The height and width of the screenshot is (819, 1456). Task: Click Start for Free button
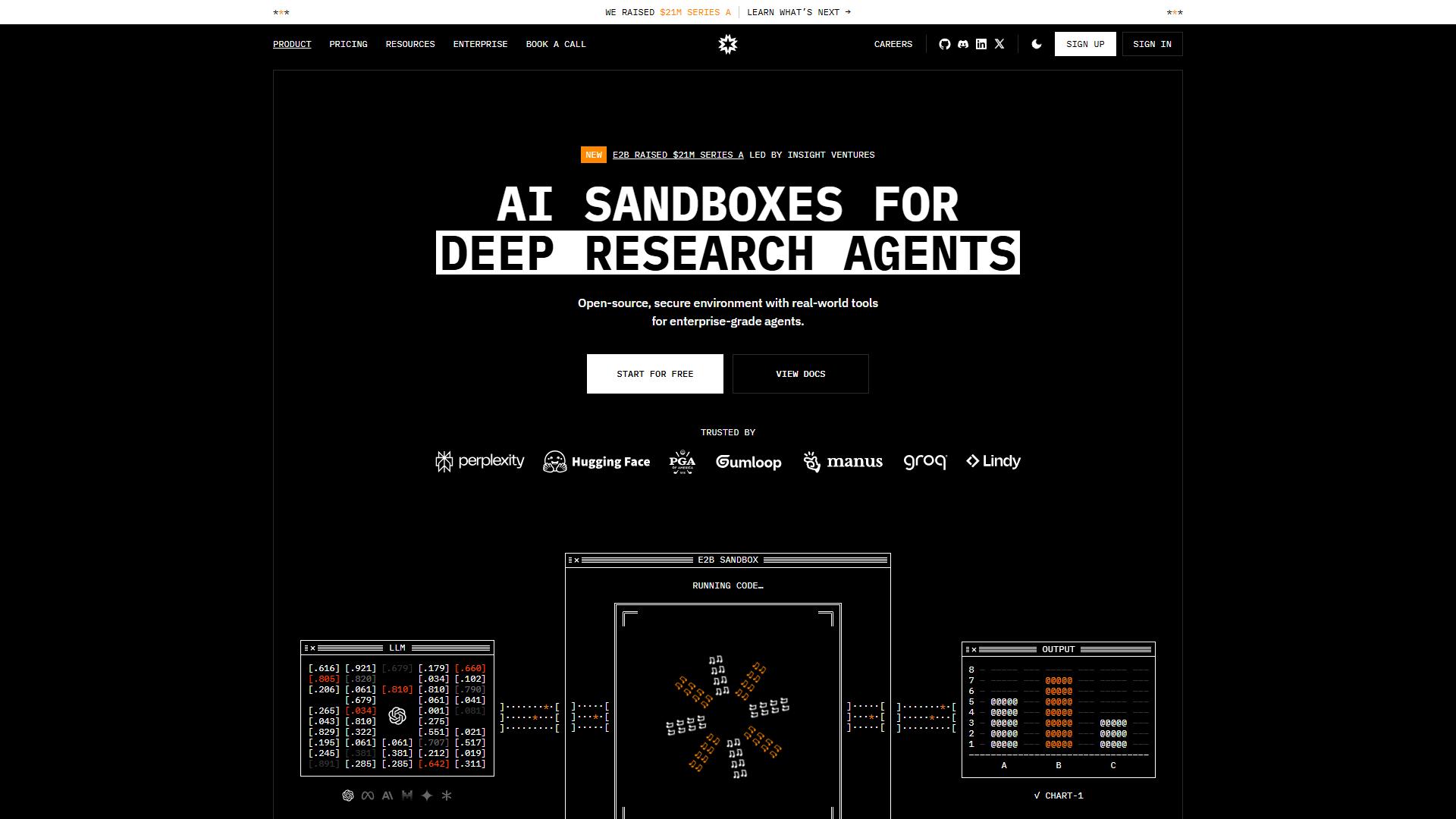pos(655,374)
